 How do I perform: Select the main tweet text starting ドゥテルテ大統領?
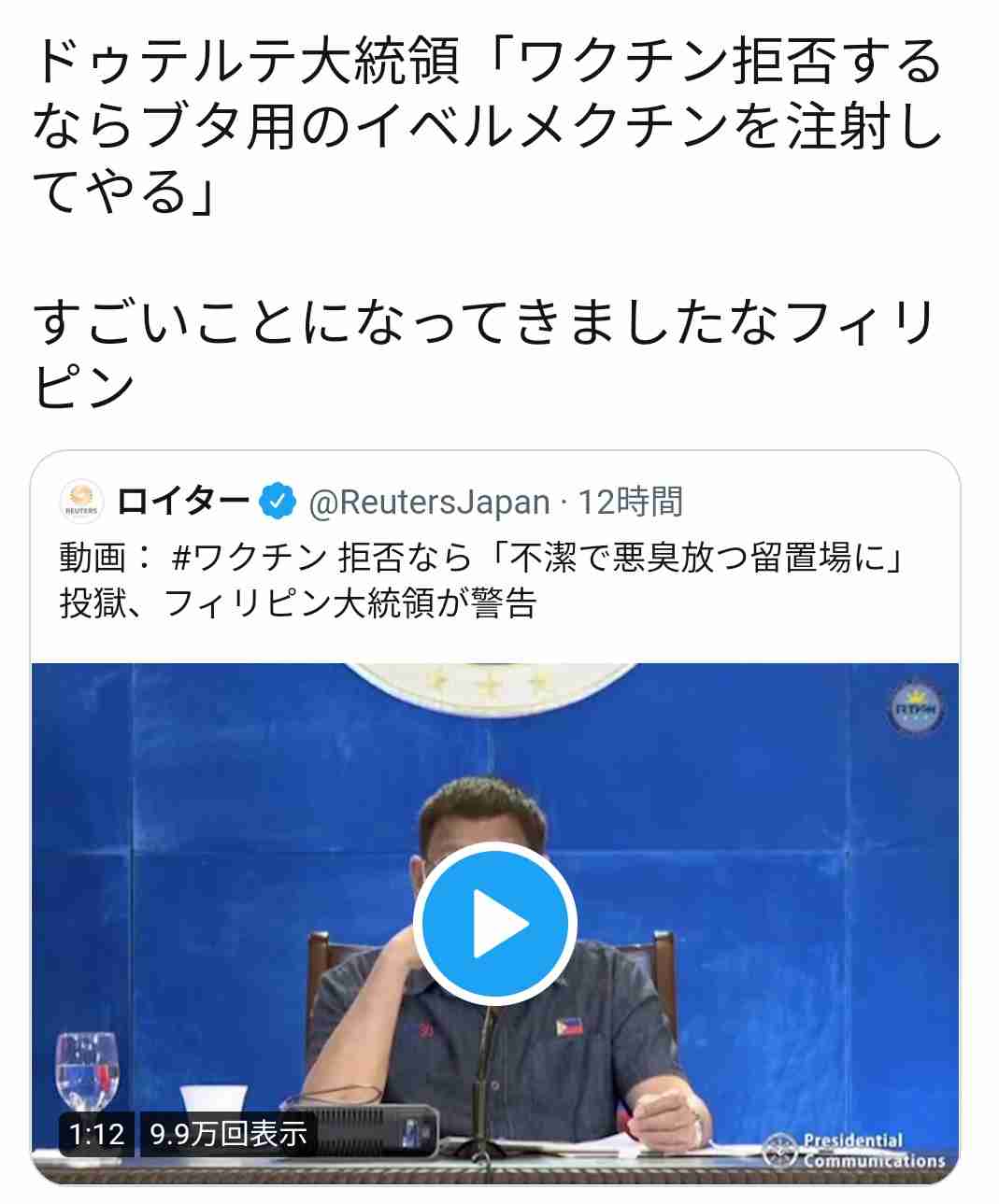(x=487, y=127)
